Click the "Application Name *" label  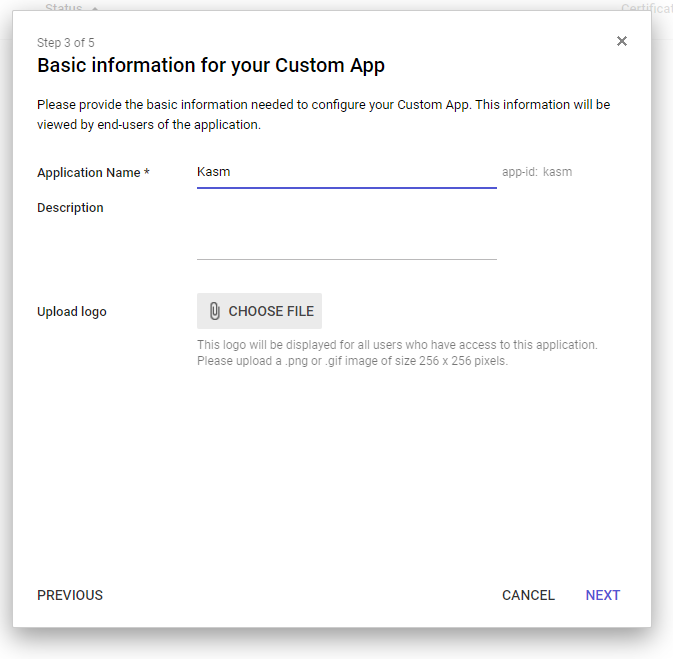[x=93, y=172]
